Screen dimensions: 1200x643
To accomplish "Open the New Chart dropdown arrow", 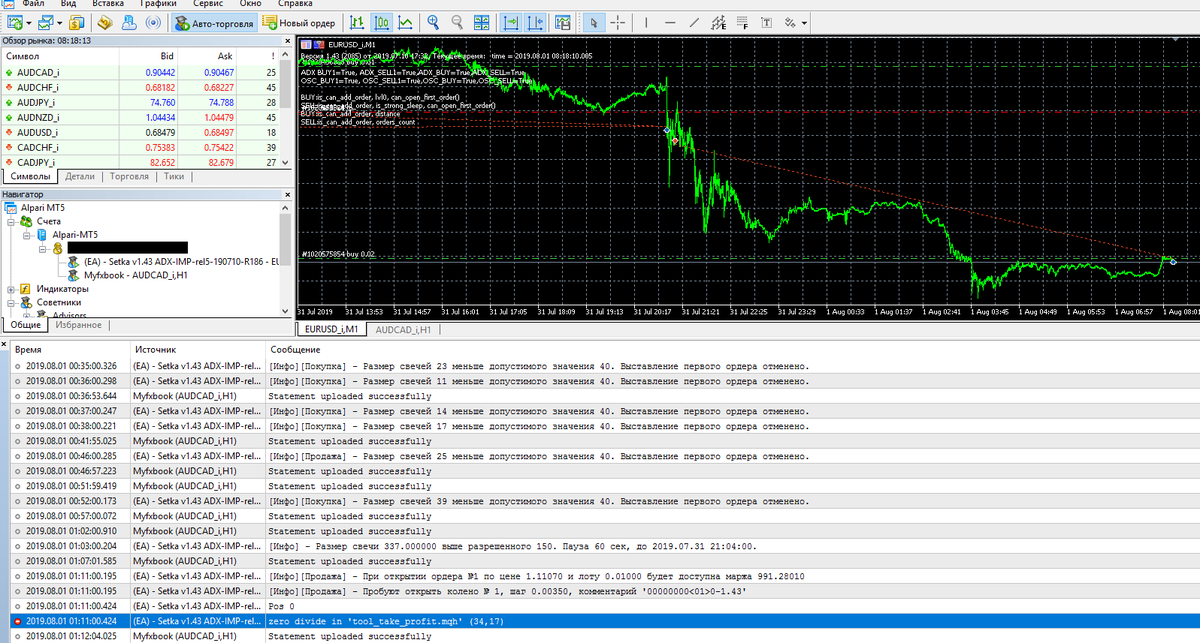I will pyautogui.click(x=31, y=22).
